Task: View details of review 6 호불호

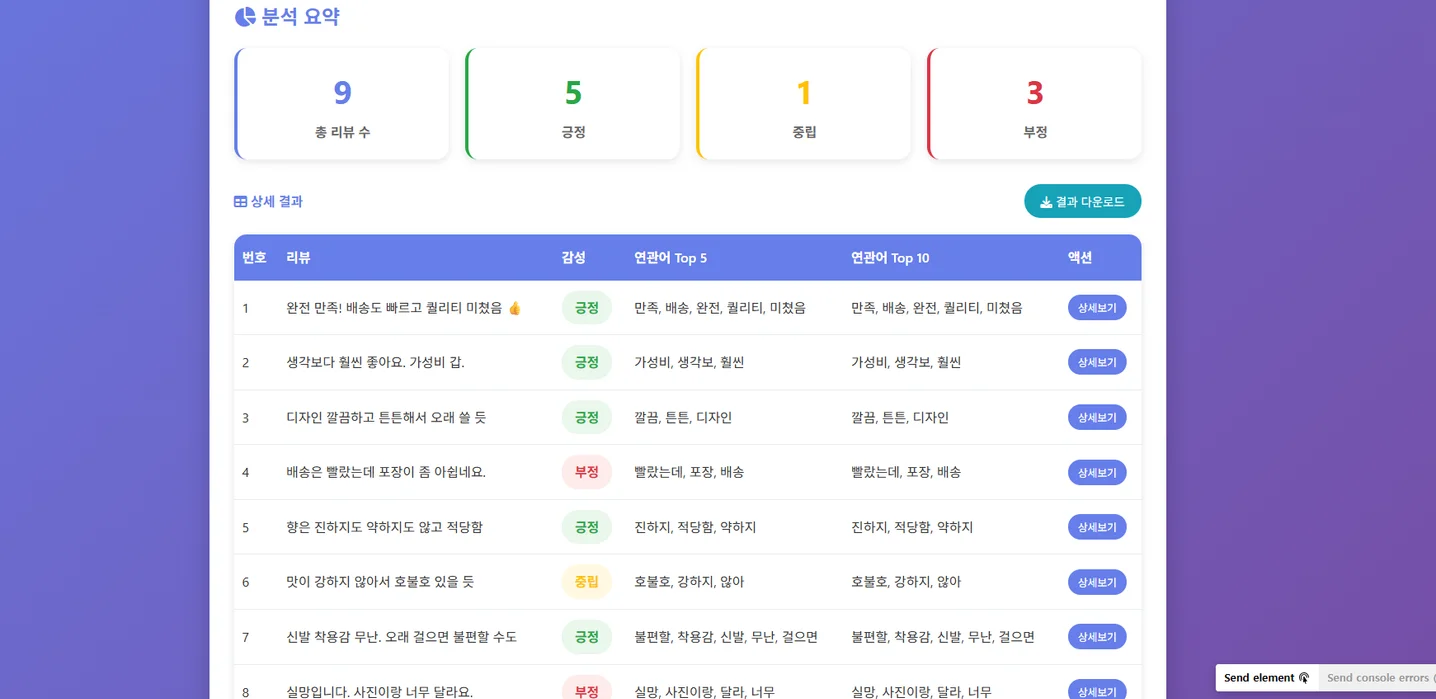Action: 1097,582
